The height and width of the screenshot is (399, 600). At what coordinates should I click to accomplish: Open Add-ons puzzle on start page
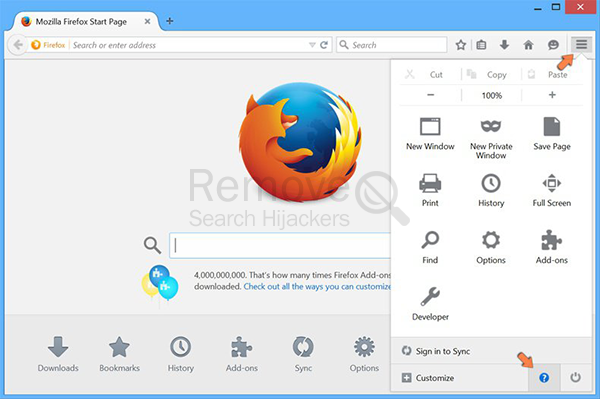[242, 354]
